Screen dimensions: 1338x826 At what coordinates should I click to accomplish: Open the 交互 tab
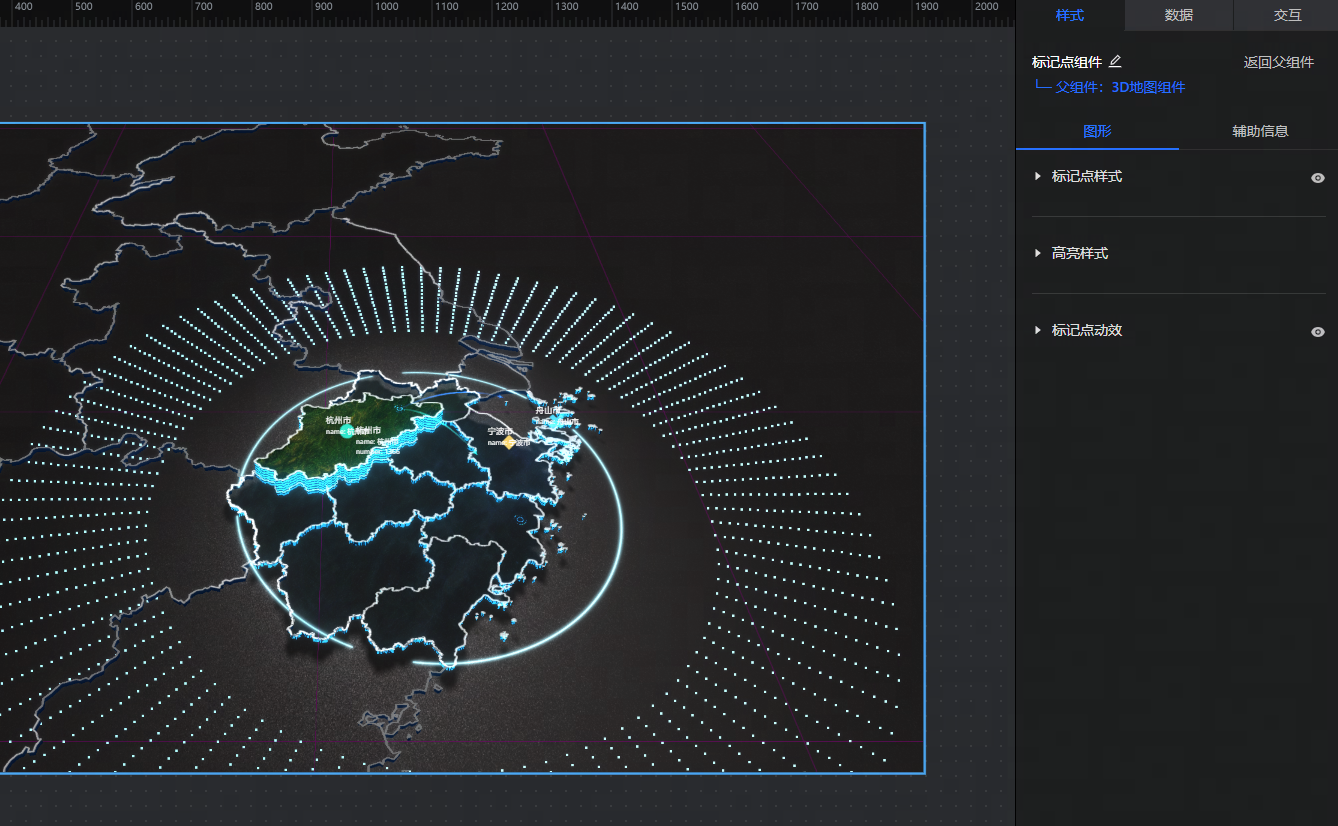[x=1287, y=15]
